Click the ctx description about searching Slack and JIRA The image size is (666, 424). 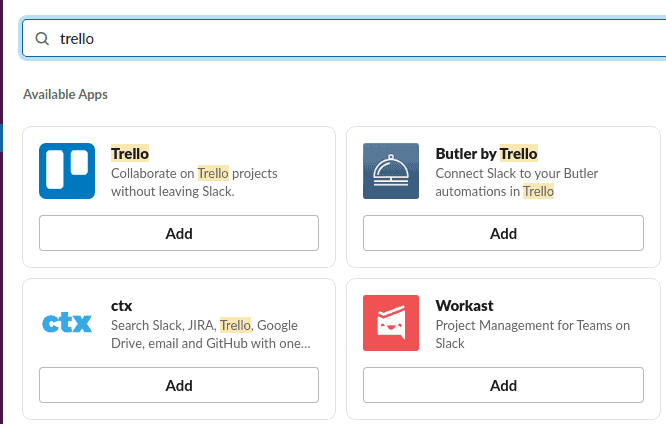211,334
